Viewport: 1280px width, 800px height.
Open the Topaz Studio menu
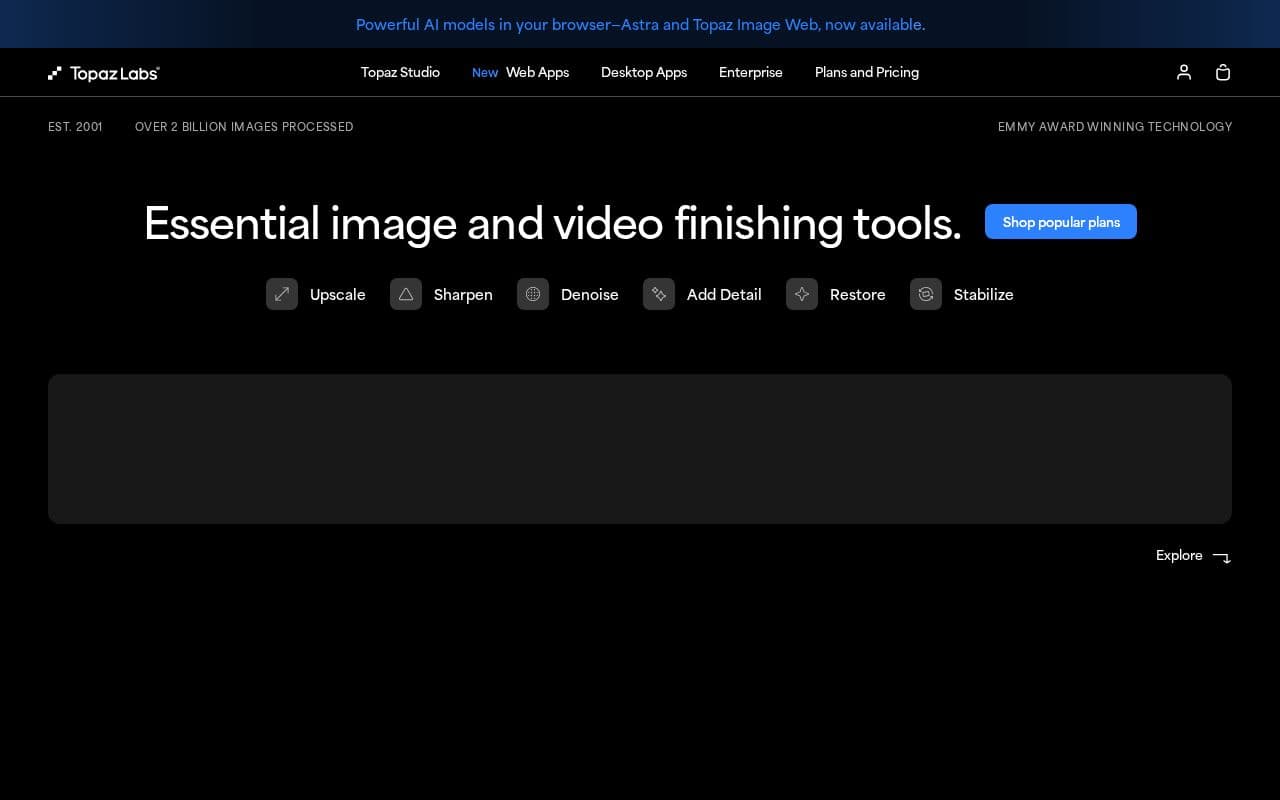point(400,72)
